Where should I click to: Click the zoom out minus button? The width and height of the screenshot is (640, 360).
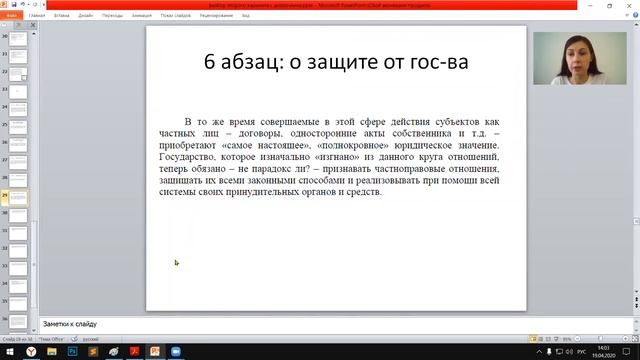577,339
